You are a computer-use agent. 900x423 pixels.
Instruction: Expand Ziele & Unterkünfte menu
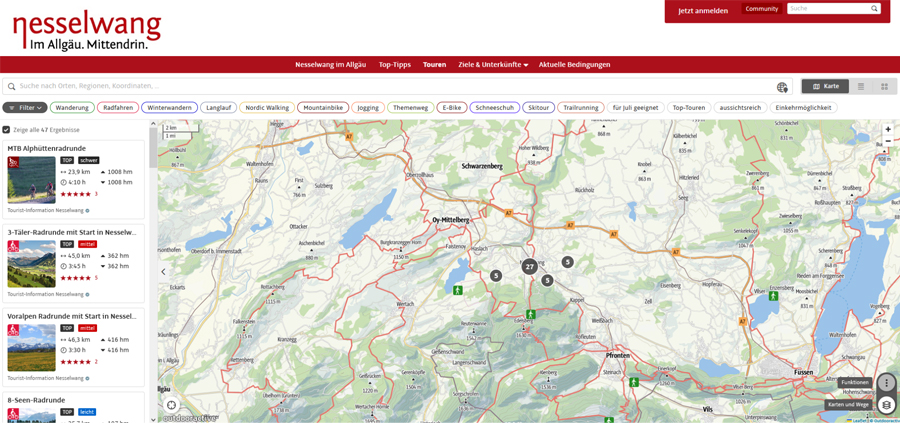pyautogui.click(x=493, y=65)
